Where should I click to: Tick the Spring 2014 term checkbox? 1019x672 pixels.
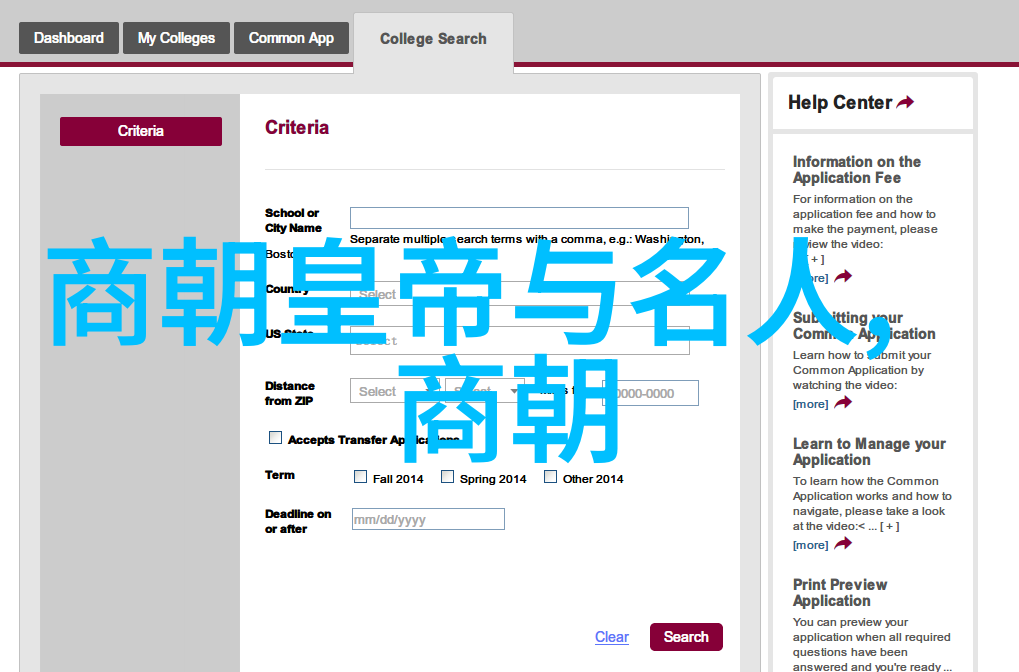click(448, 477)
